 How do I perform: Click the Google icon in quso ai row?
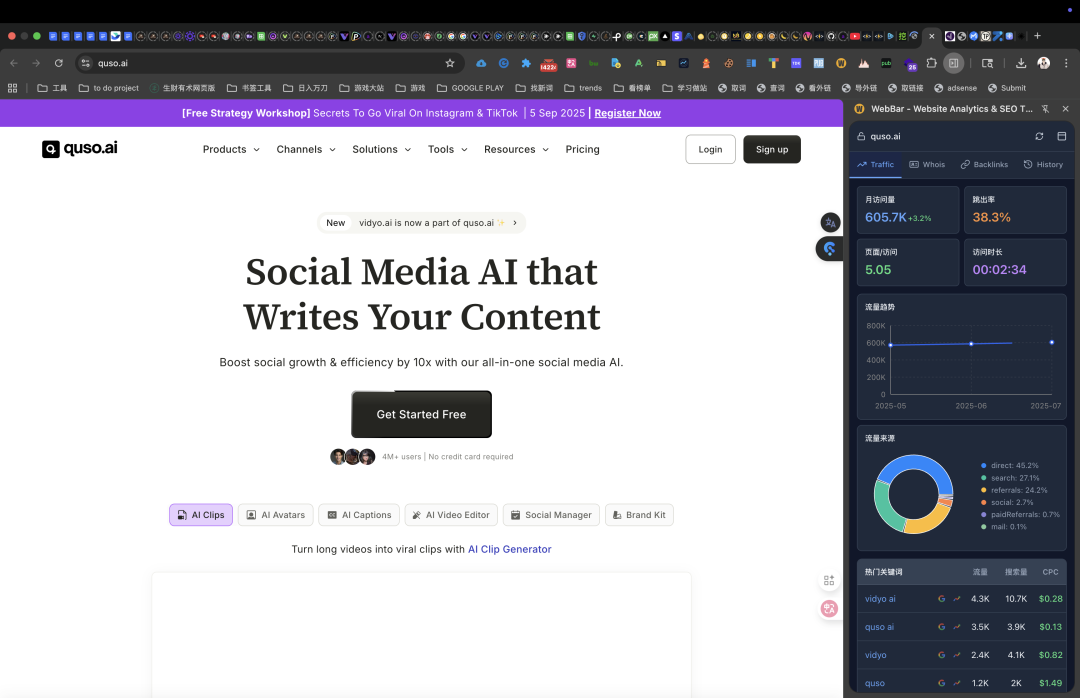pos(942,627)
